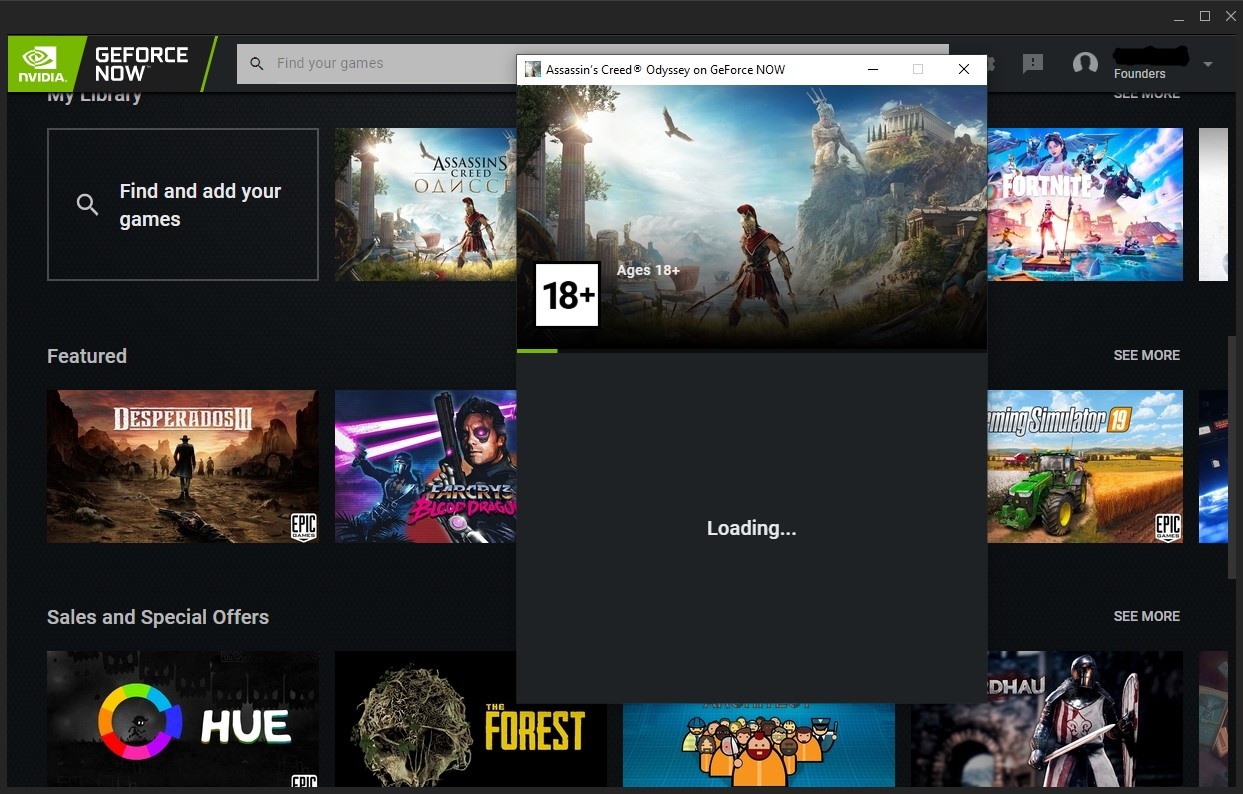Click the vertical scrollbar of GeForce NOW
This screenshot has width=1243, height=794.
pos(1233,457)
